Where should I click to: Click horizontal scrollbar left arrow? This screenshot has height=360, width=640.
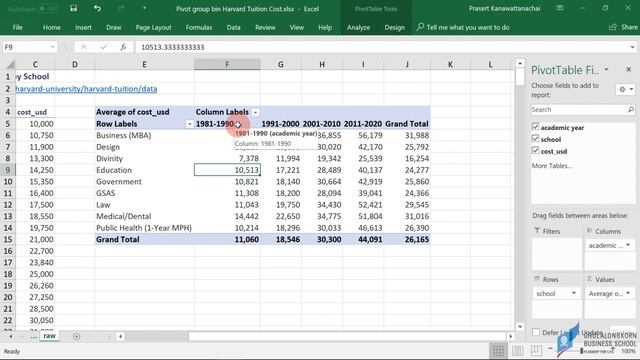pos(120,336)
